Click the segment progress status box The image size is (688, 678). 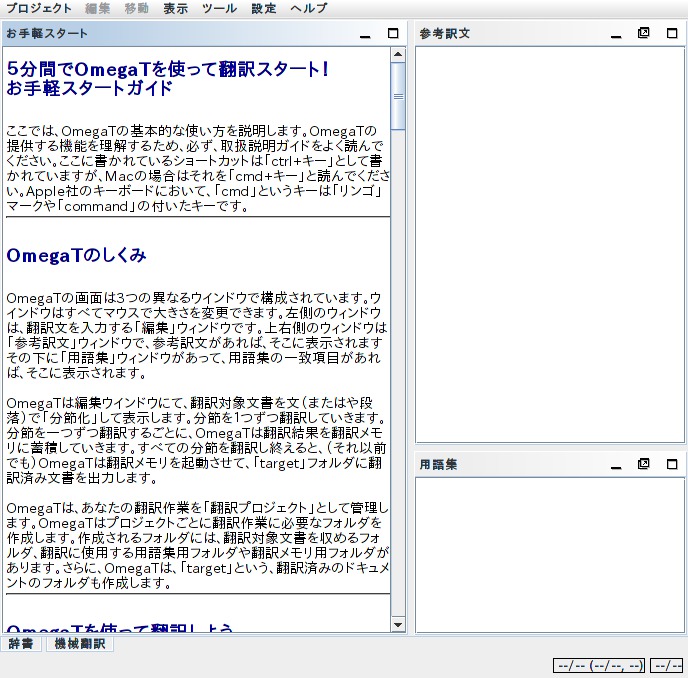click(599, 666)
